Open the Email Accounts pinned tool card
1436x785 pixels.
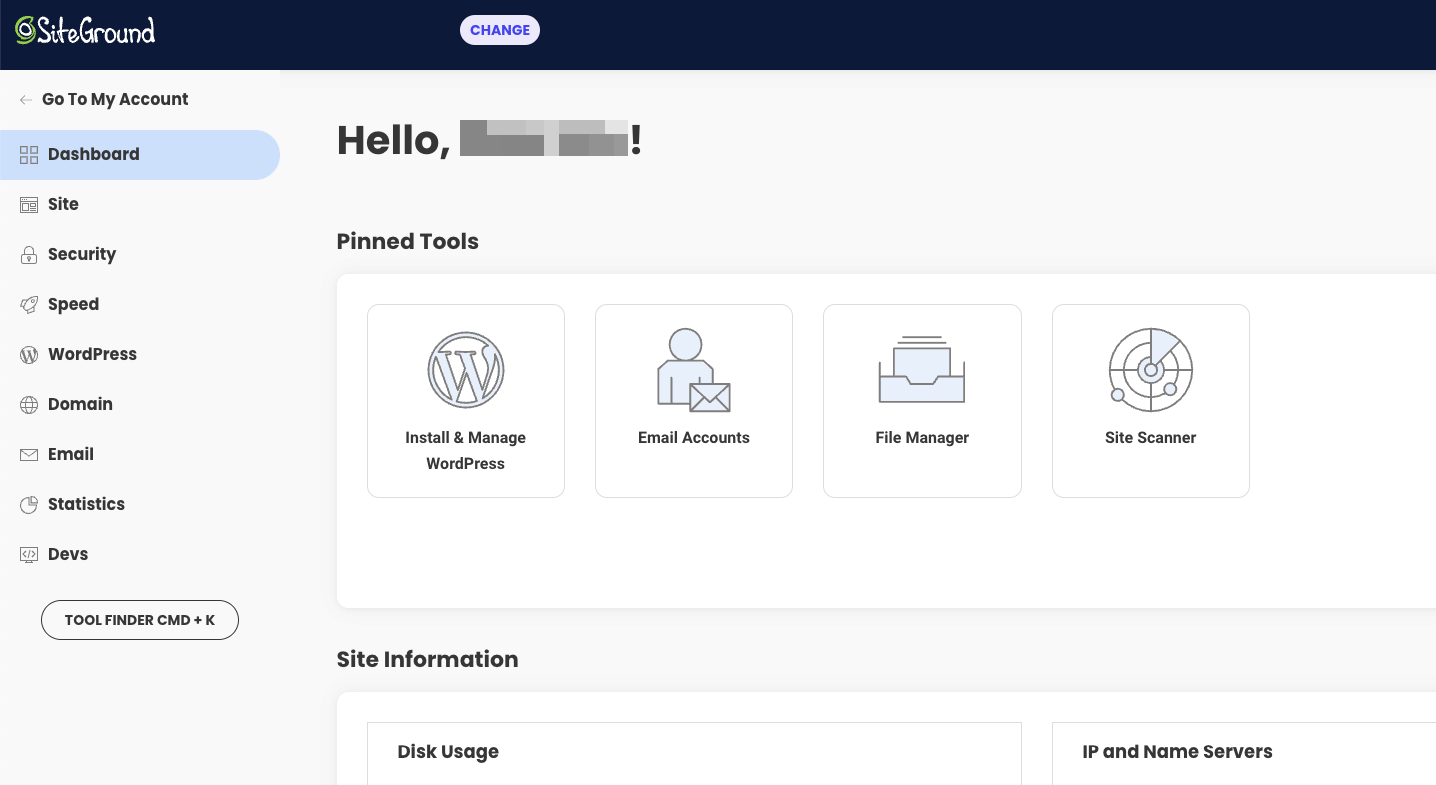693,400
